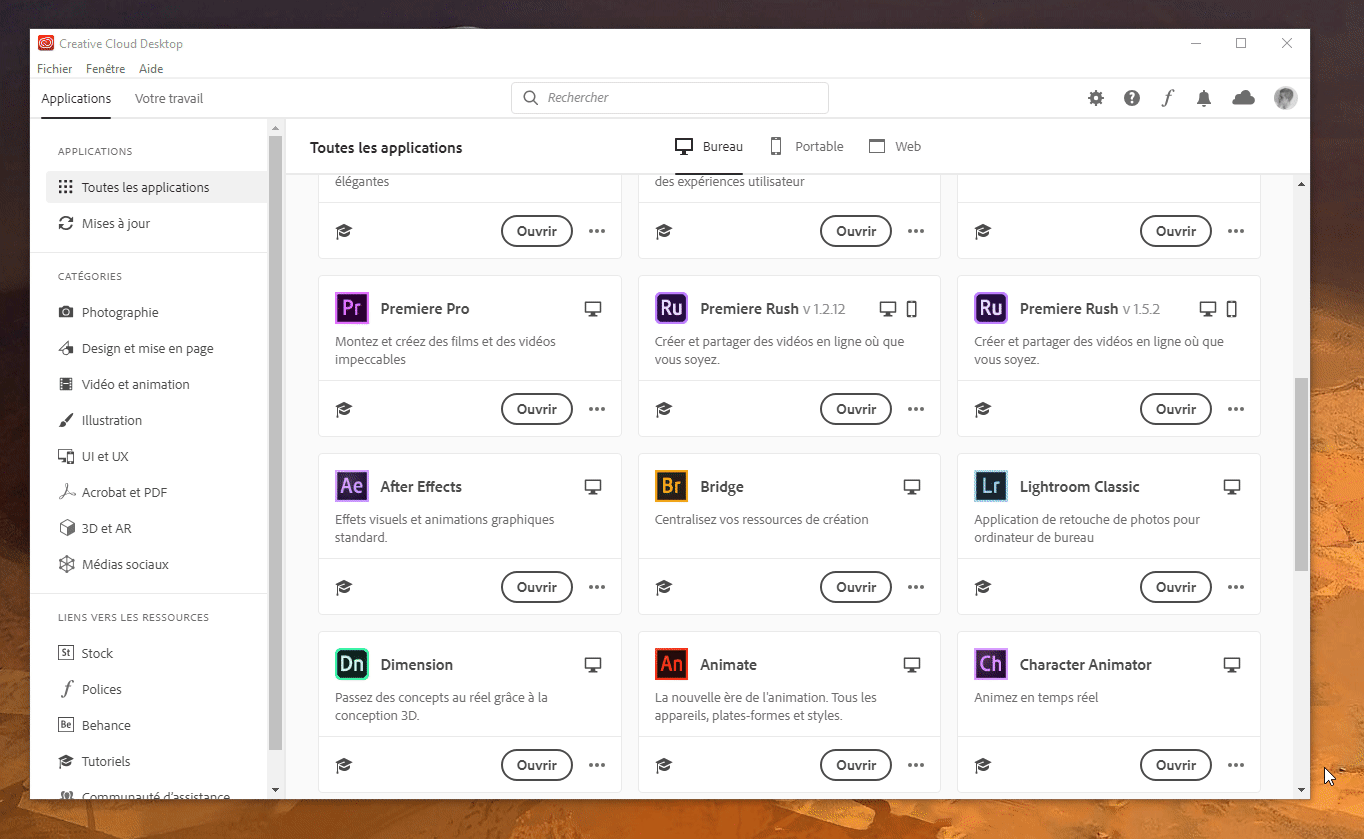Open the Aide menu

[x=151, y=69]
